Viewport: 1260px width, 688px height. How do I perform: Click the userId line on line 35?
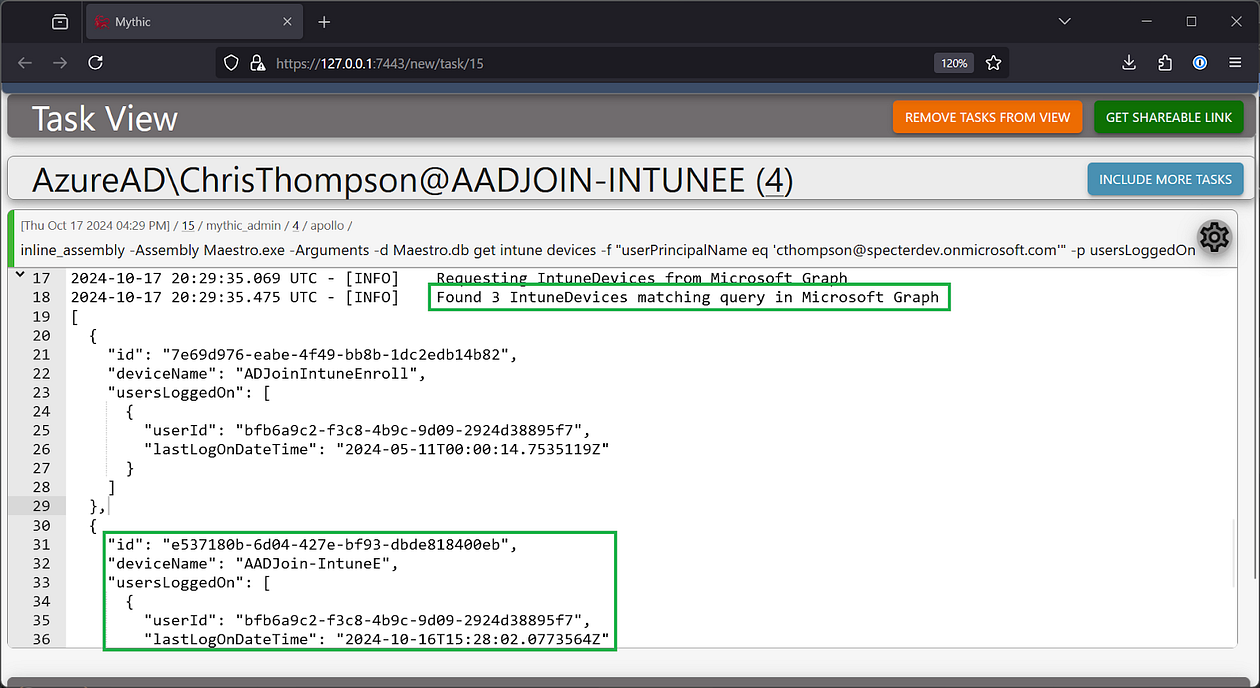pos(367,620)
